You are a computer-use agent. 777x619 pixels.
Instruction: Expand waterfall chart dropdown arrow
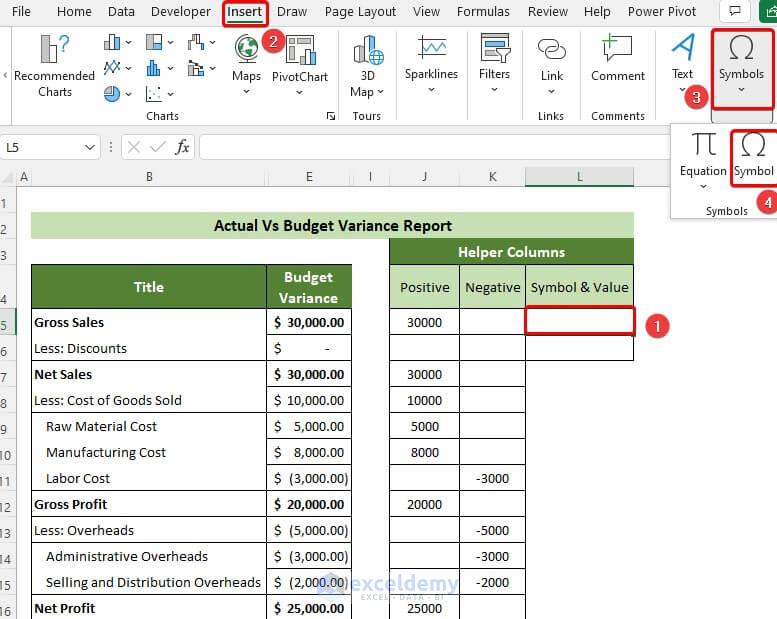213,43
